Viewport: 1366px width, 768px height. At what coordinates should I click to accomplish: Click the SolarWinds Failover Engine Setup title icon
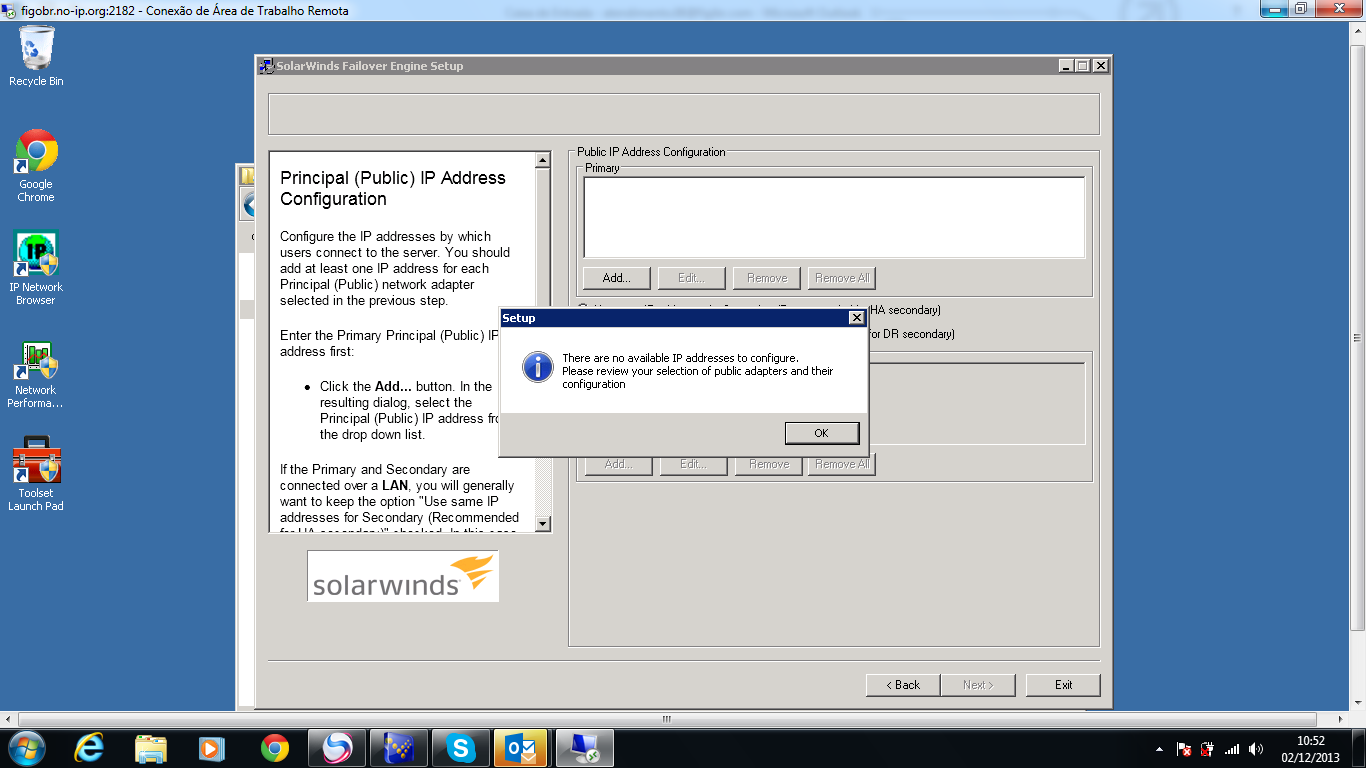pyautogui.click(x=266, y=66)
